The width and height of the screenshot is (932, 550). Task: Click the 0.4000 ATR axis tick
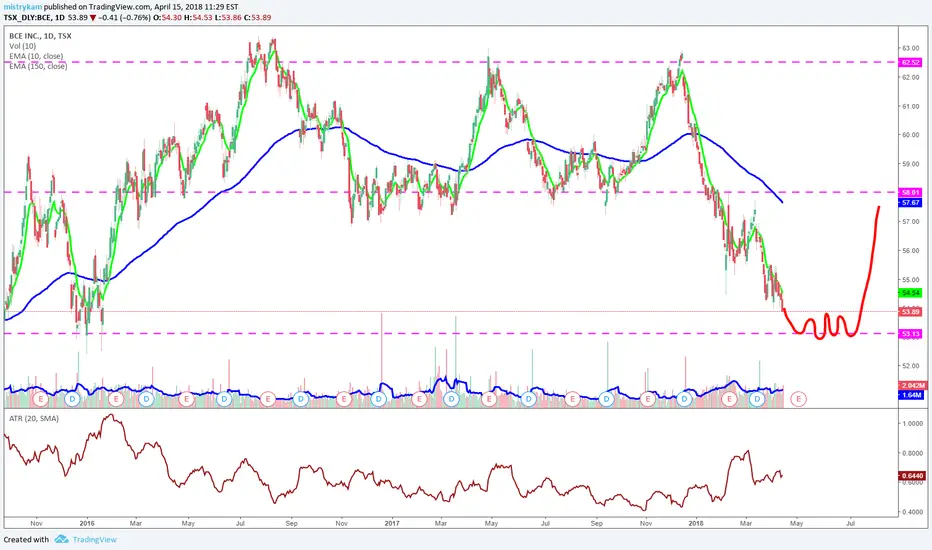coord(912,511)
